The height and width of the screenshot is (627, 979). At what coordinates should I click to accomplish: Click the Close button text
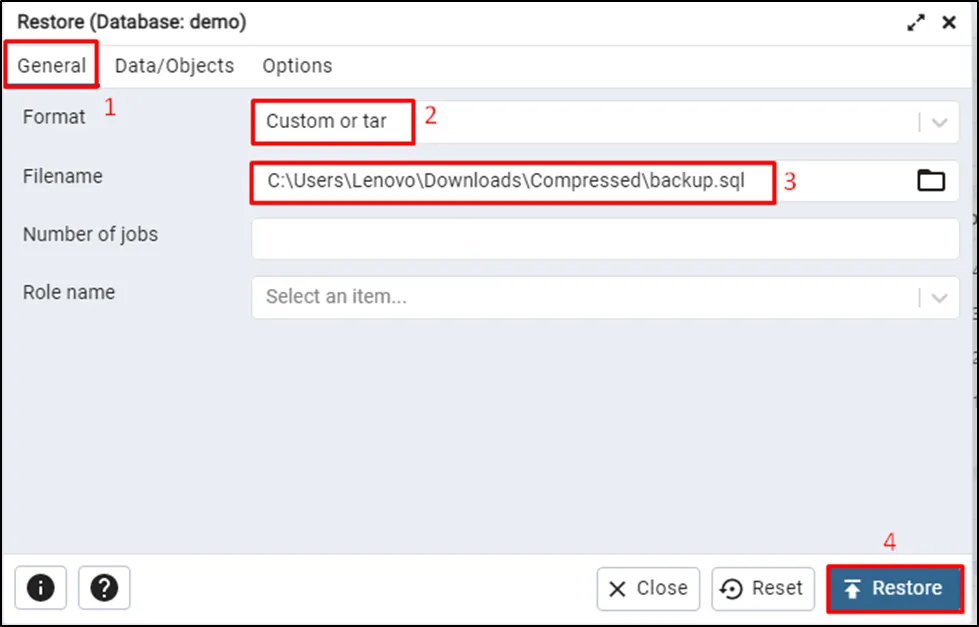(x=662, y=588)
